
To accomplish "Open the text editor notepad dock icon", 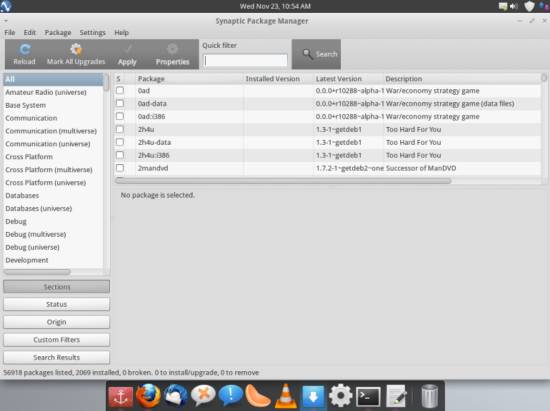I will 396,396.
